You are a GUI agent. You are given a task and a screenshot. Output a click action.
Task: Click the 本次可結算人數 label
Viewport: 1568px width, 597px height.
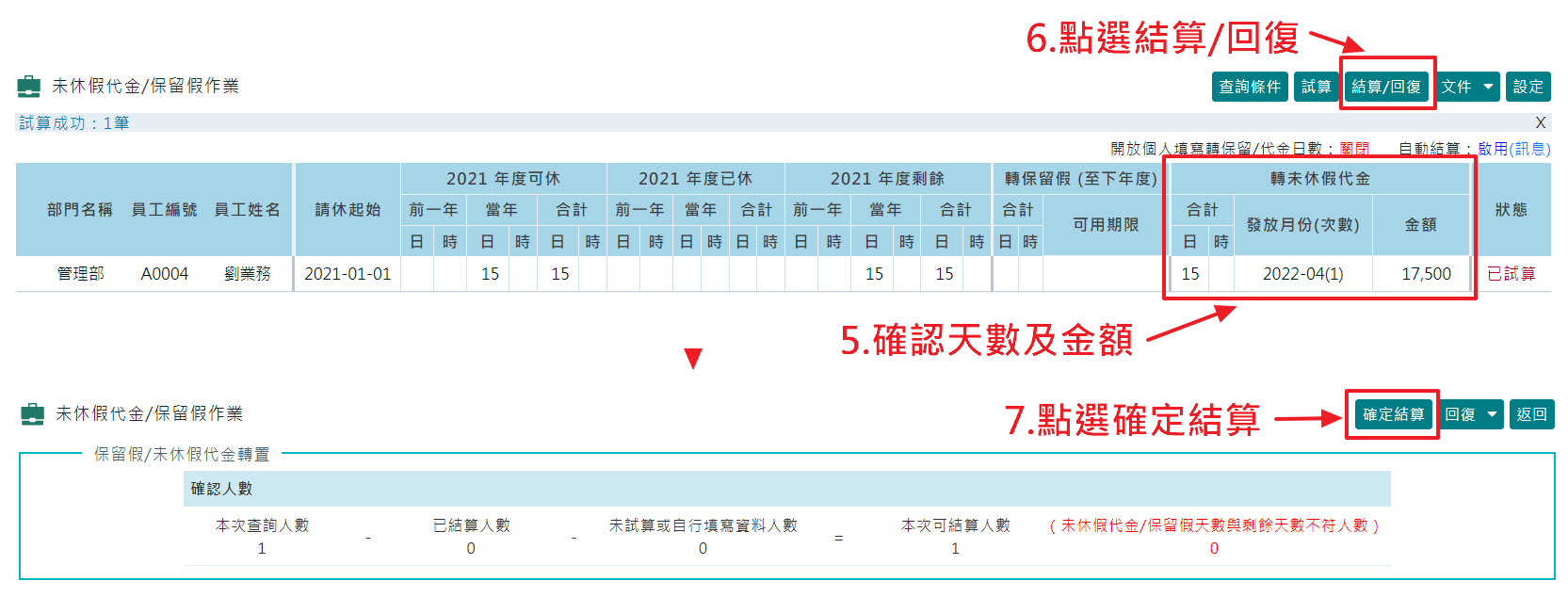click(955, 525)
